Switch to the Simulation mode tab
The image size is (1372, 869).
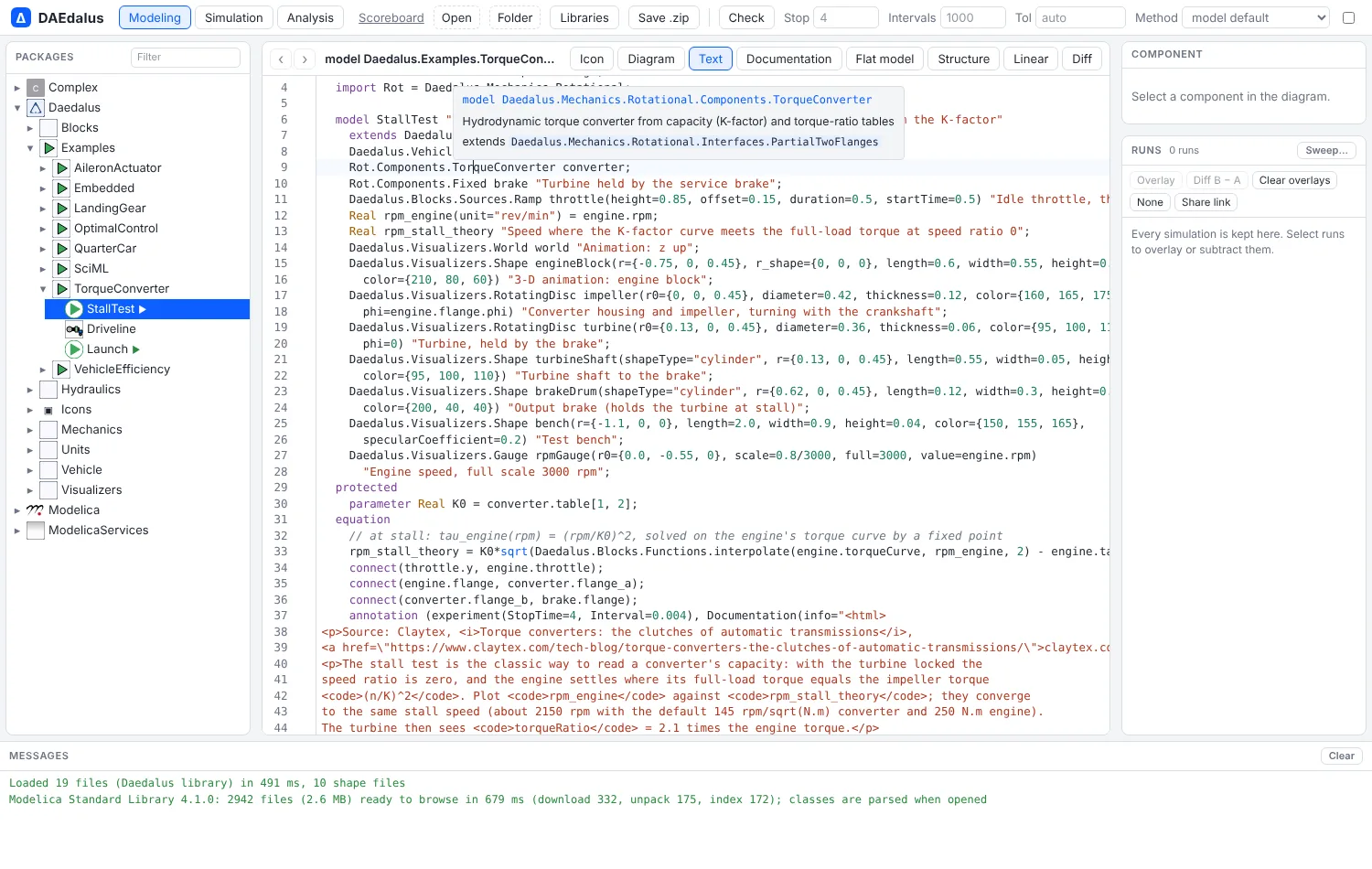[233, 17]
